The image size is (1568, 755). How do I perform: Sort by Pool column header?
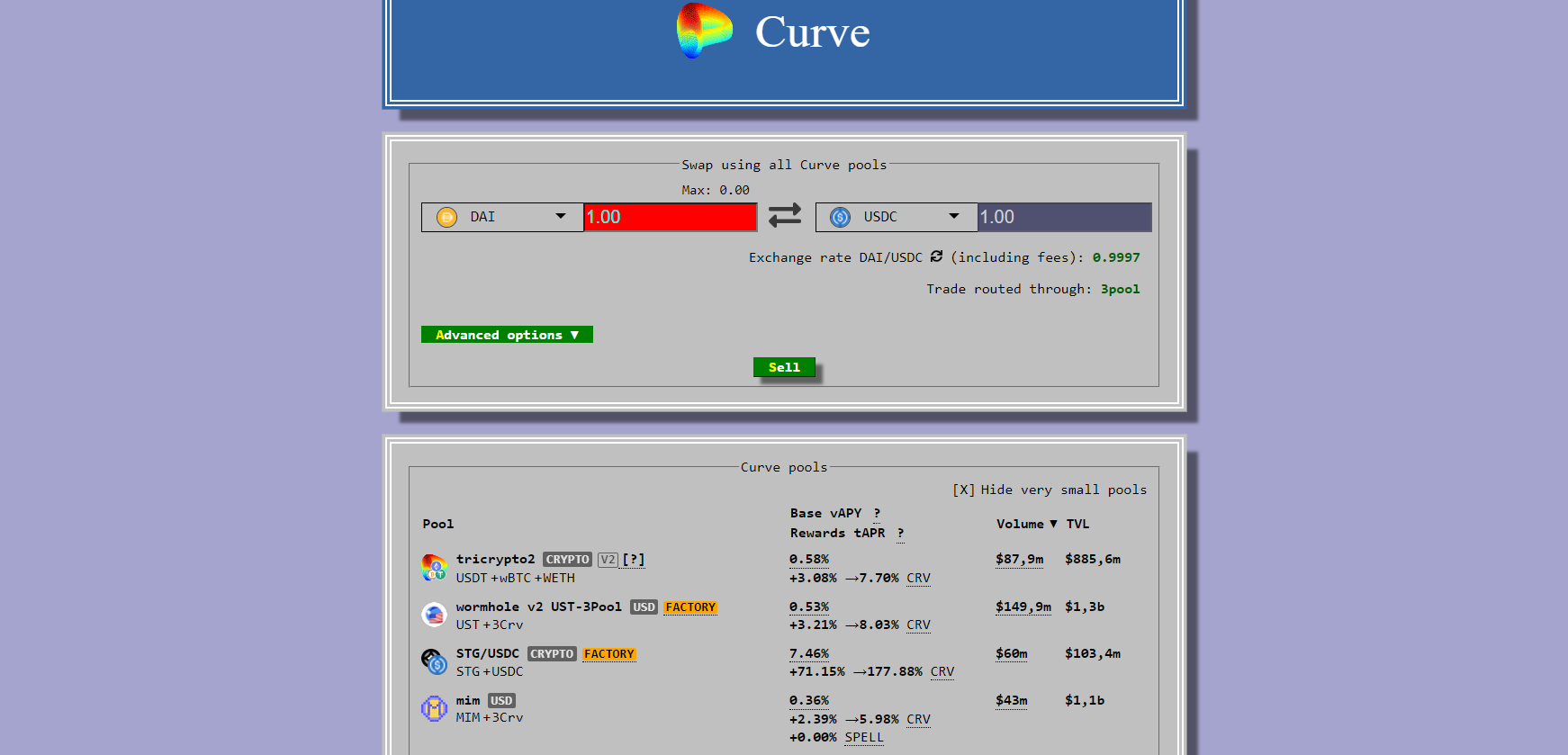pos(438,524)
